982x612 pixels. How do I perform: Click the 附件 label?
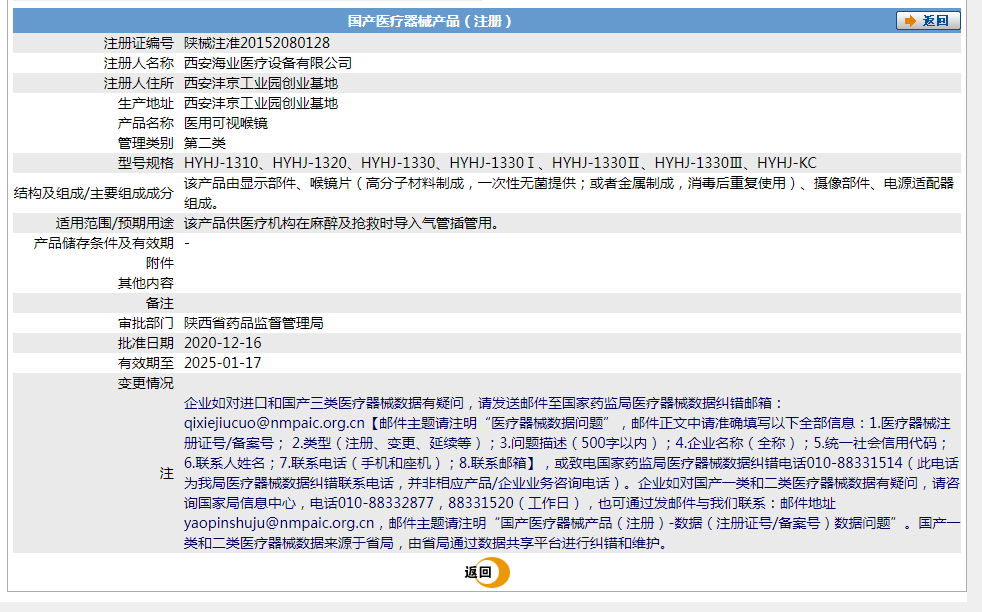tap(159, 263)
